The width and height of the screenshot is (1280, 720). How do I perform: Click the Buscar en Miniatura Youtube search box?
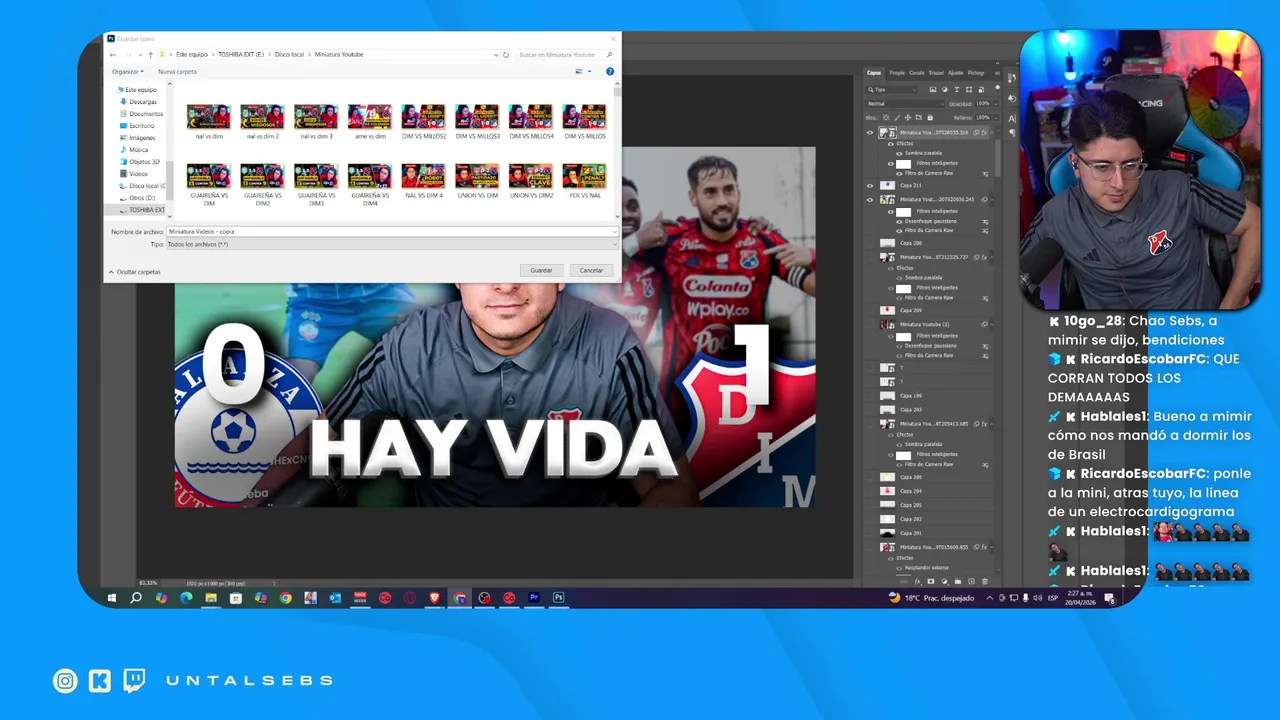pos(565,55)
